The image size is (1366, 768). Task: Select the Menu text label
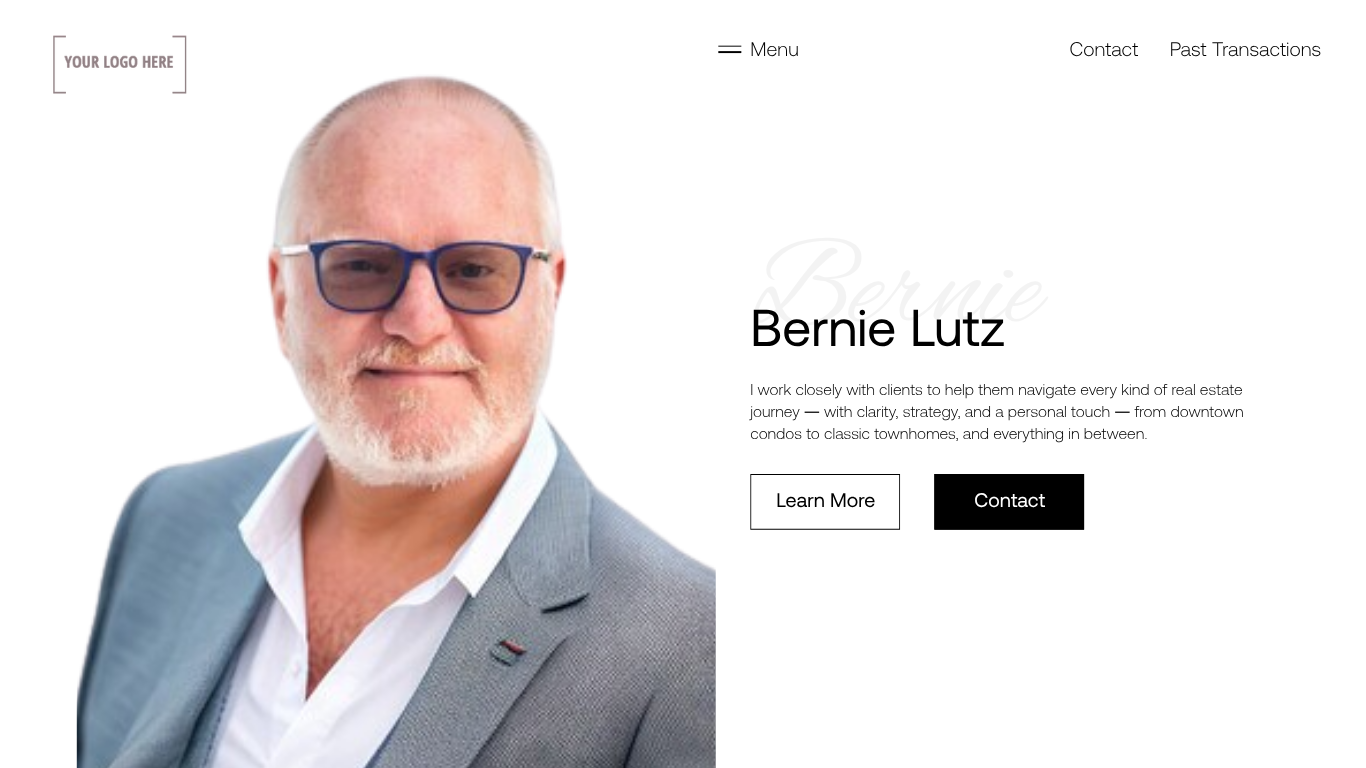pyautogui.click(x=774, y=49)
